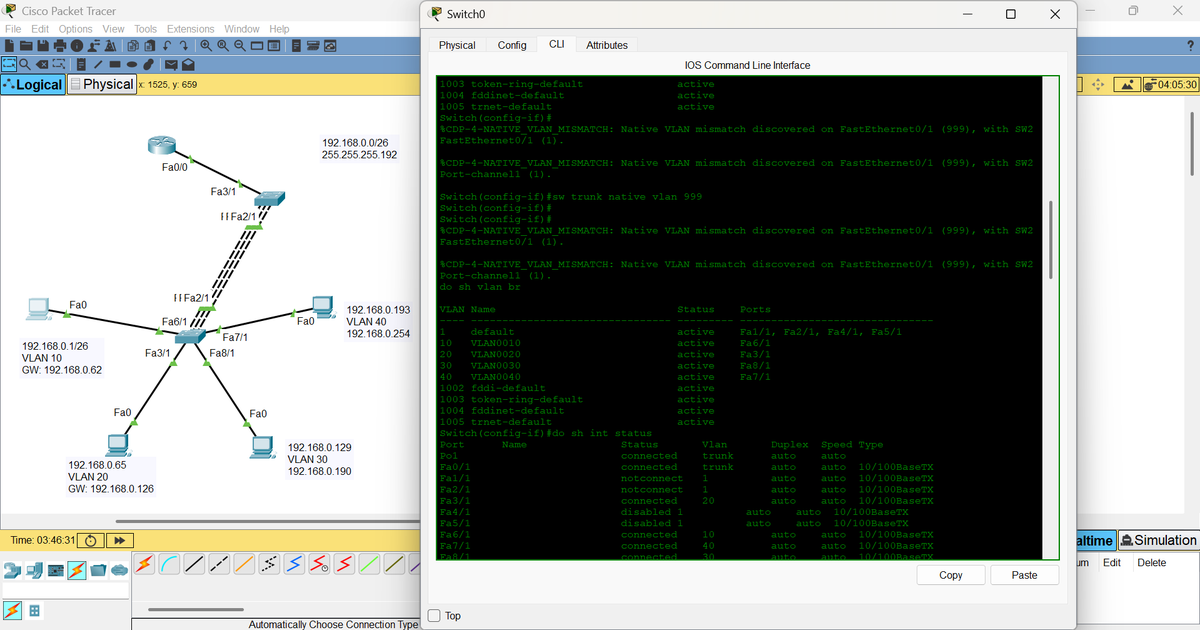The width and height of the screenshot is (1200, 630).
Task: Click the Edit button in PDU panel
Action: click(1111, 563)
